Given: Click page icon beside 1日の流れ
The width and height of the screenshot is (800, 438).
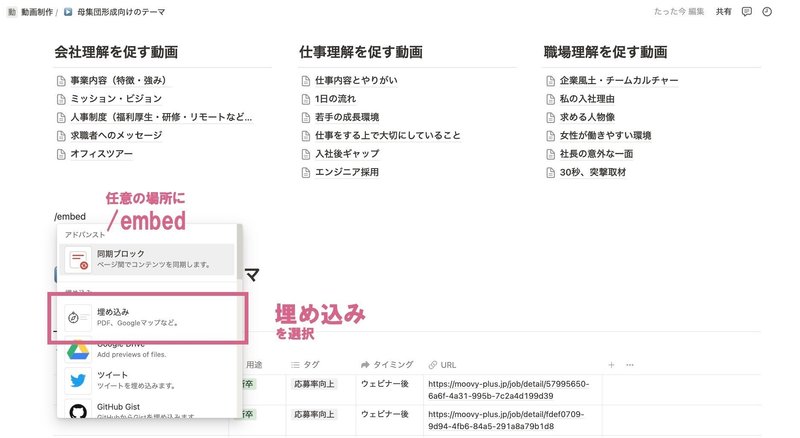Looking at the screenshot, I should click(306, 99).
